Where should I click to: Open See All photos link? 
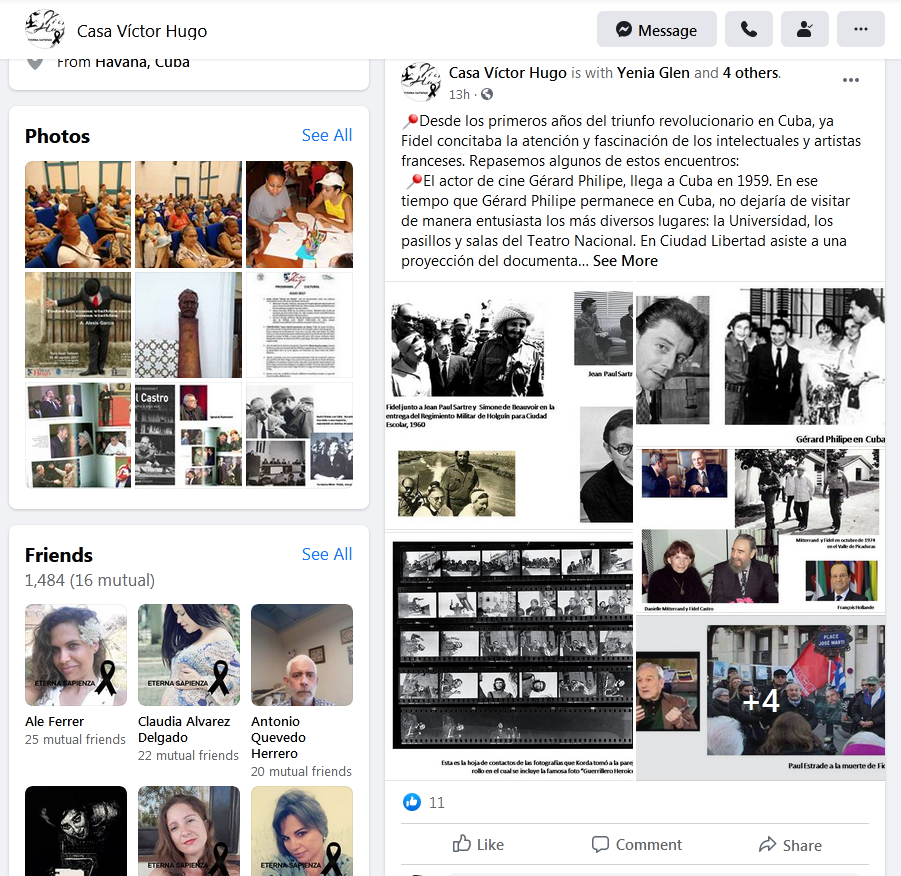tap(327, 135)
